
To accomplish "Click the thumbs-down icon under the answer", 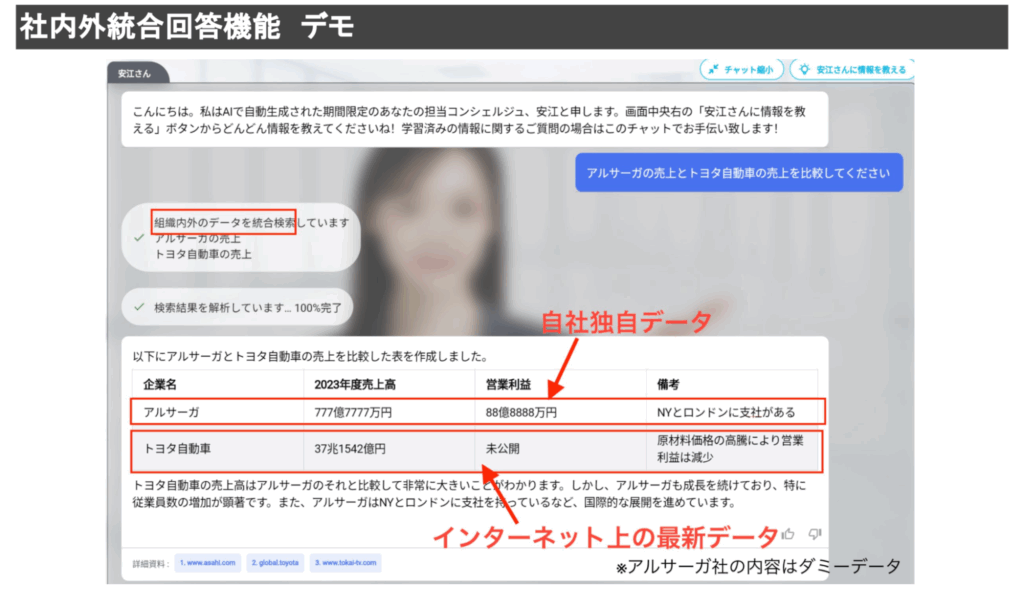I will coord(814,534).
